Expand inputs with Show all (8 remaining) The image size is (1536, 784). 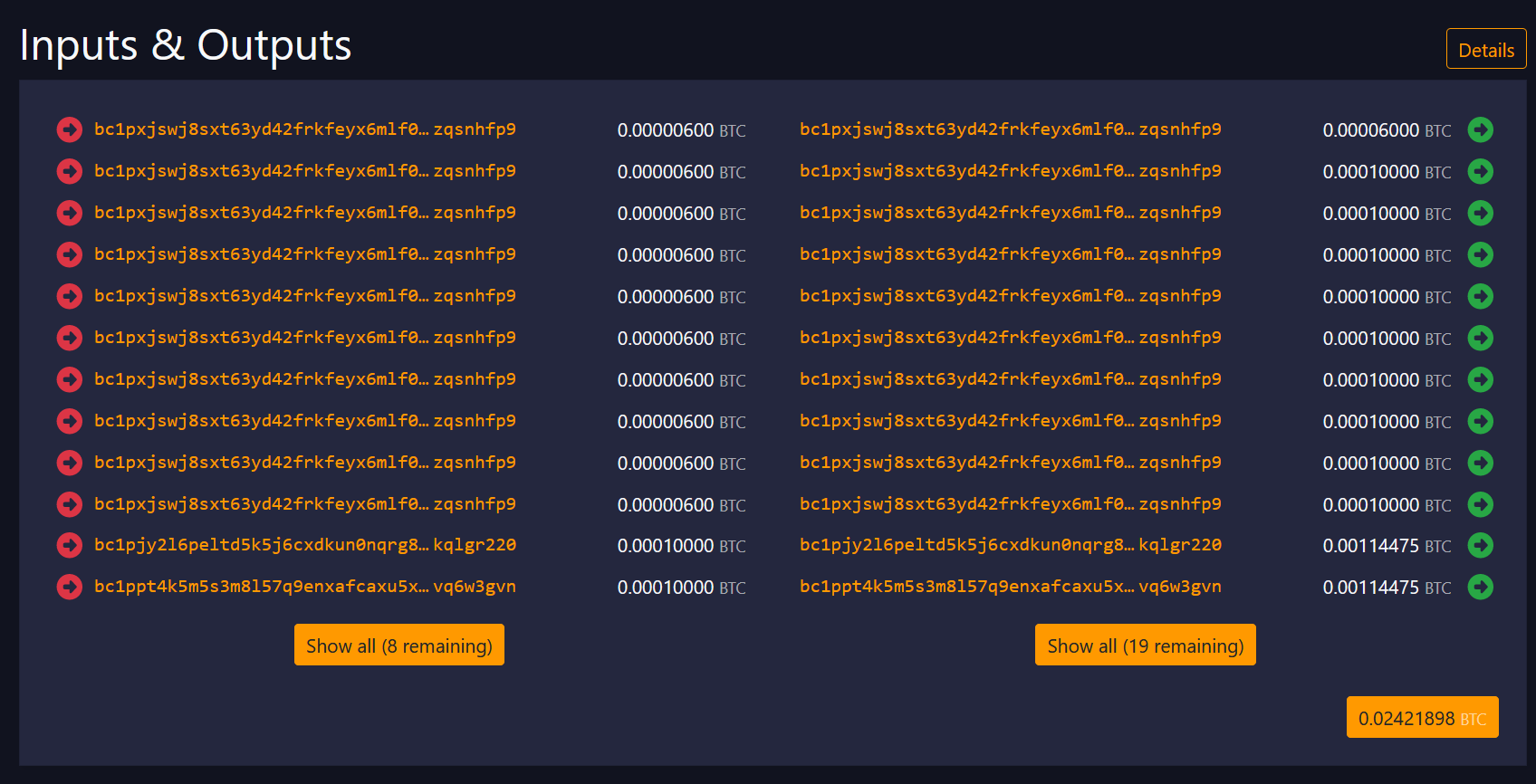[398, 645]
